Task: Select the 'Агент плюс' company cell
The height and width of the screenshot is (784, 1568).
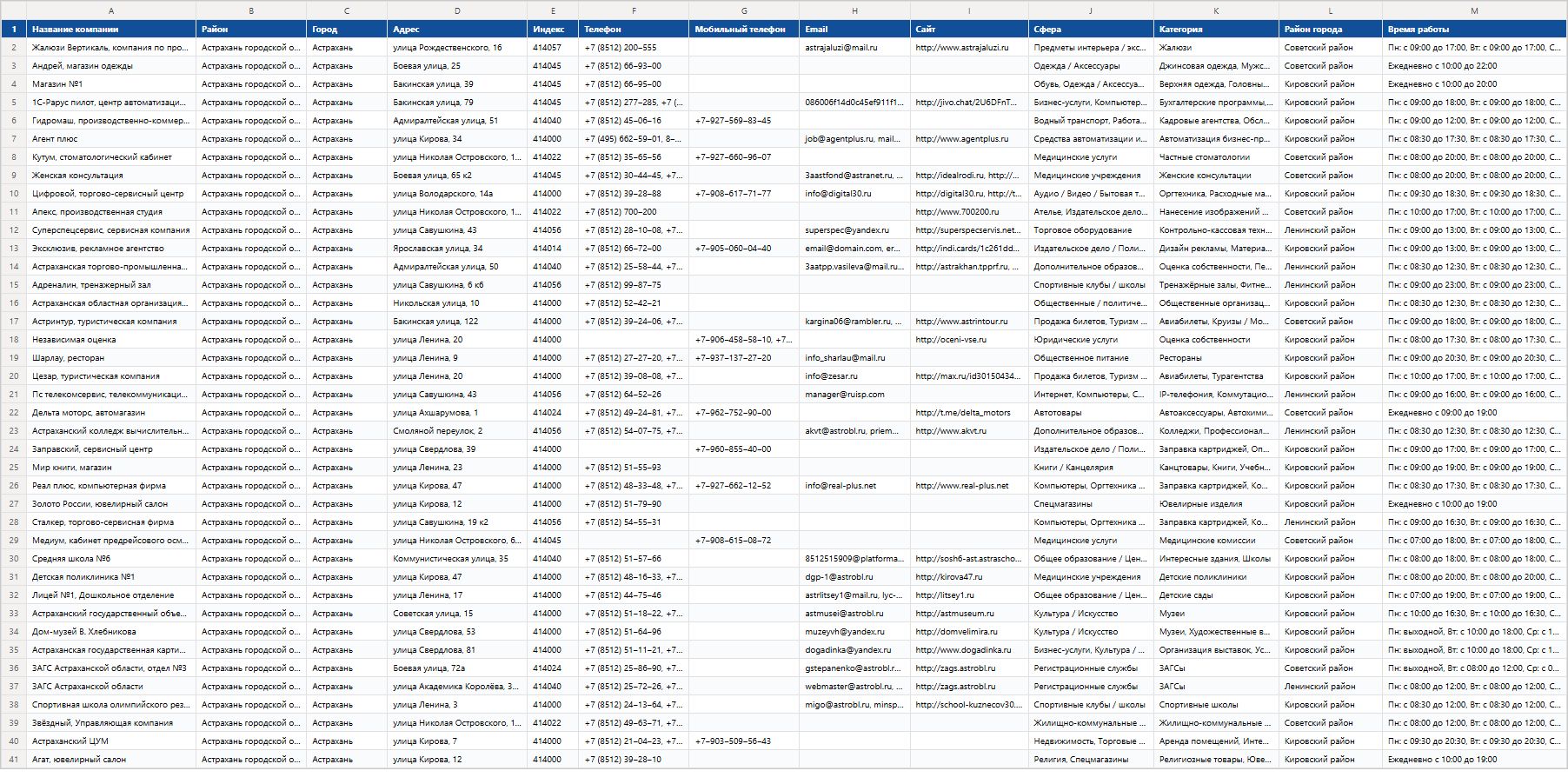Action: (111, 139)
